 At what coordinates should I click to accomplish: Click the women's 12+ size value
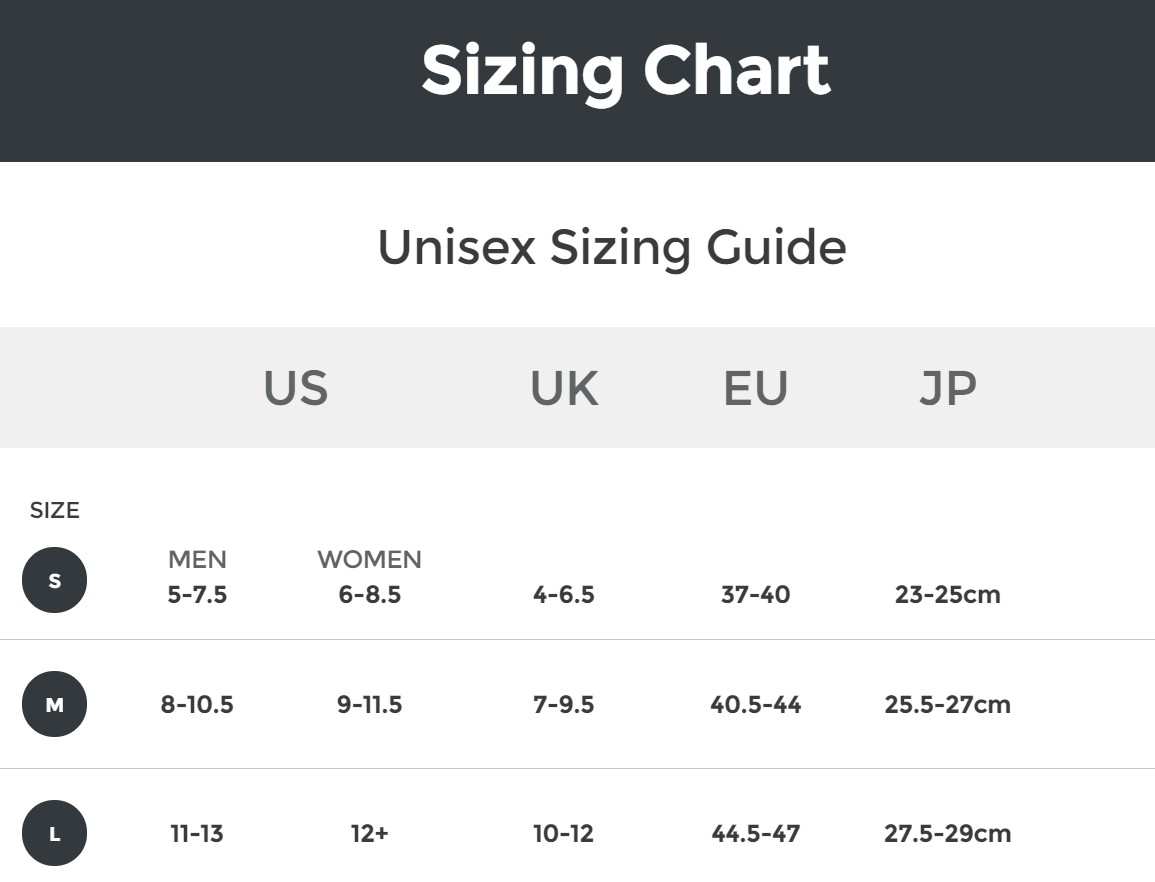pyautogui.click(x=369, y=833)
